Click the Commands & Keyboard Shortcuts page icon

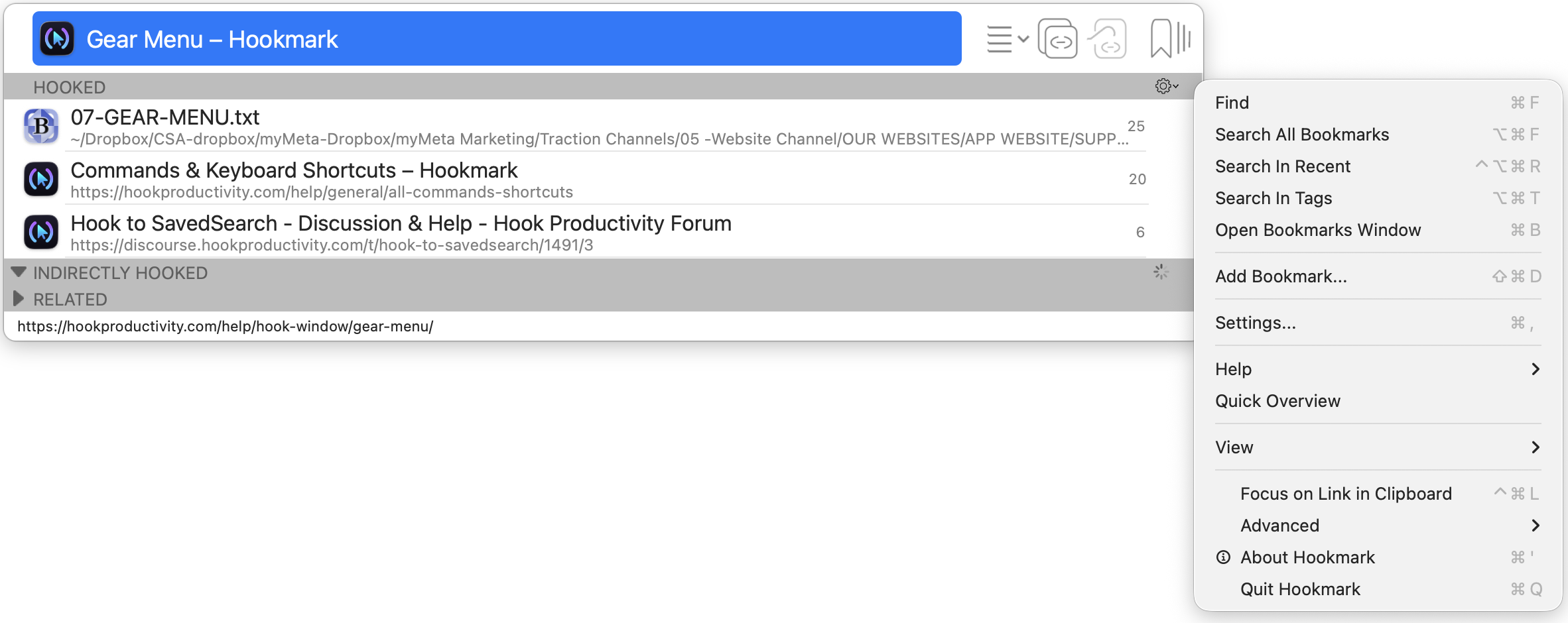tap(41, 179)
